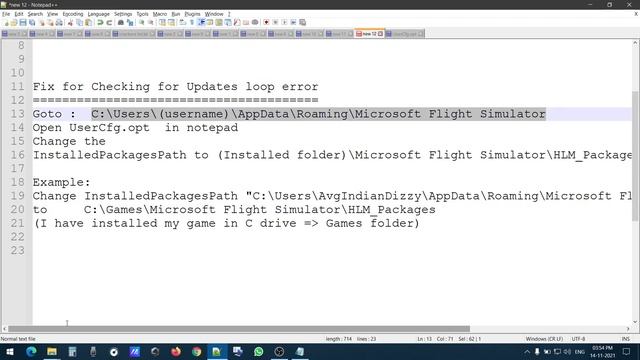Screen dimensions: 640x360
Task: Click the horizontal scrollbar thumb
Action: tap(239, 329)
